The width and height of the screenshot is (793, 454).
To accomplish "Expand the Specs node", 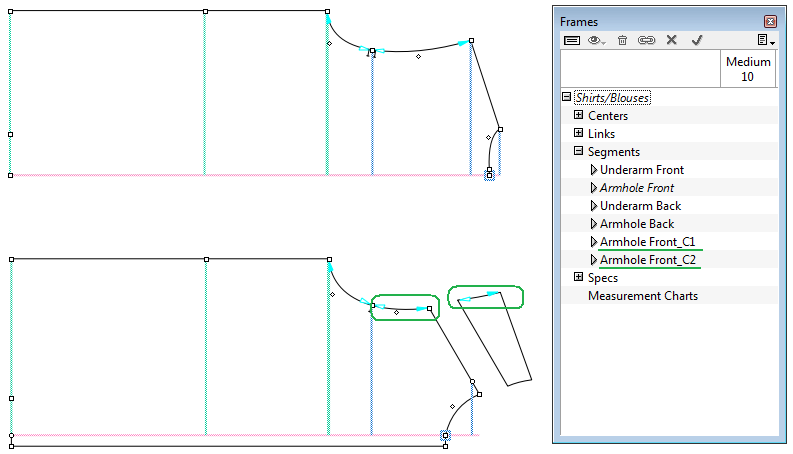I will tap(578, 278).
